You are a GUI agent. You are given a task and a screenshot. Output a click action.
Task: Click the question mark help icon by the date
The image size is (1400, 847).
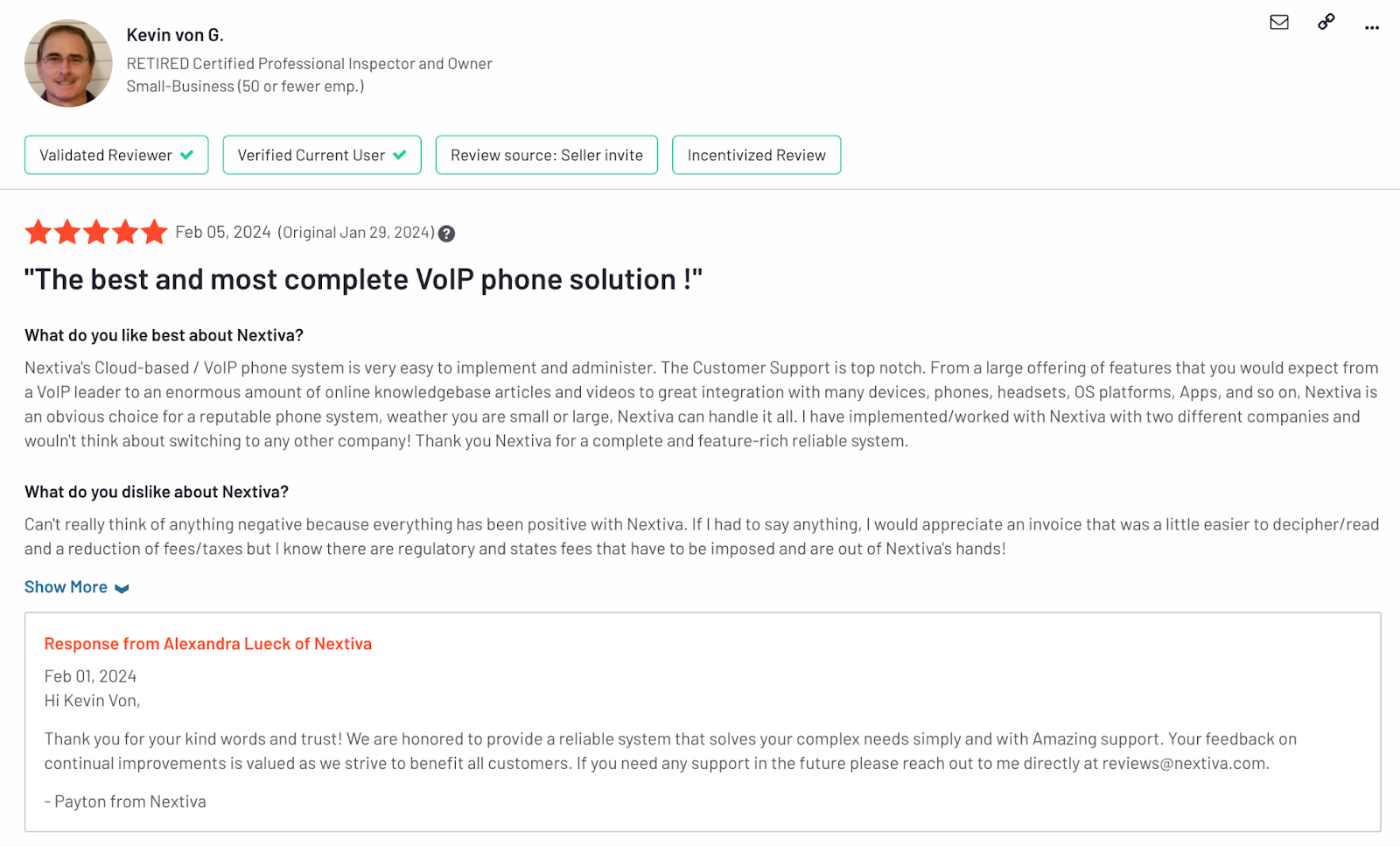coord(446,234)
